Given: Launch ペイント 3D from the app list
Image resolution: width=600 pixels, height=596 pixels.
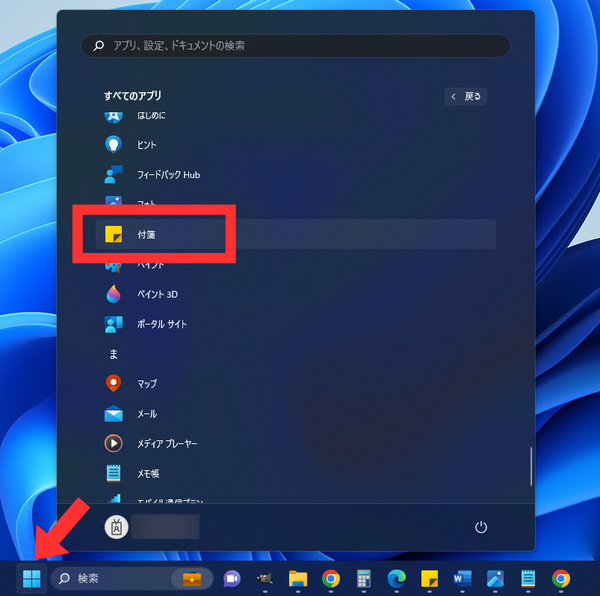Looking at the screenshot, I should 295,294.
